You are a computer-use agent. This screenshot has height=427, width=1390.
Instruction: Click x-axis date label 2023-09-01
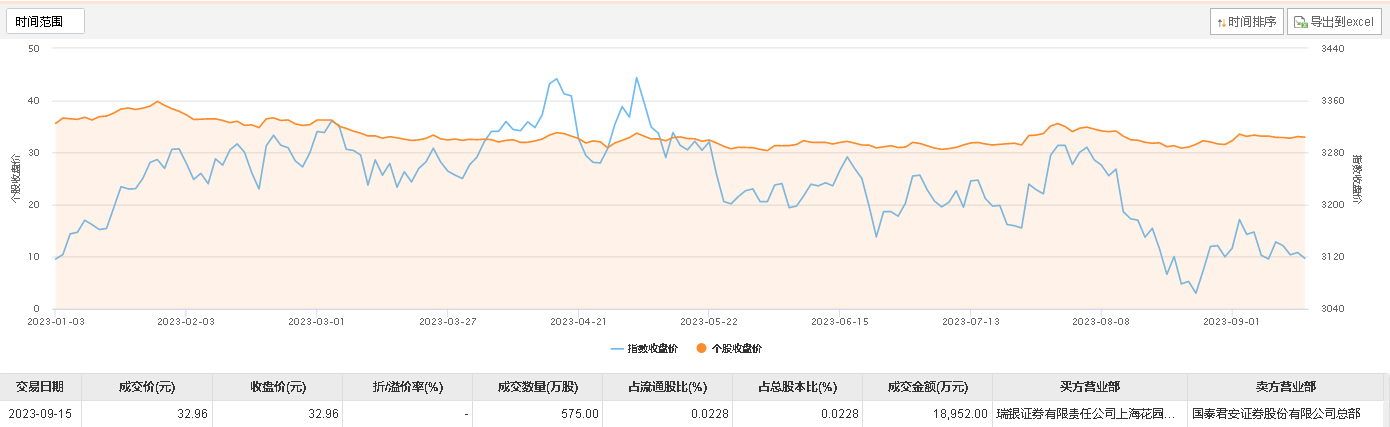(1231, 322)
